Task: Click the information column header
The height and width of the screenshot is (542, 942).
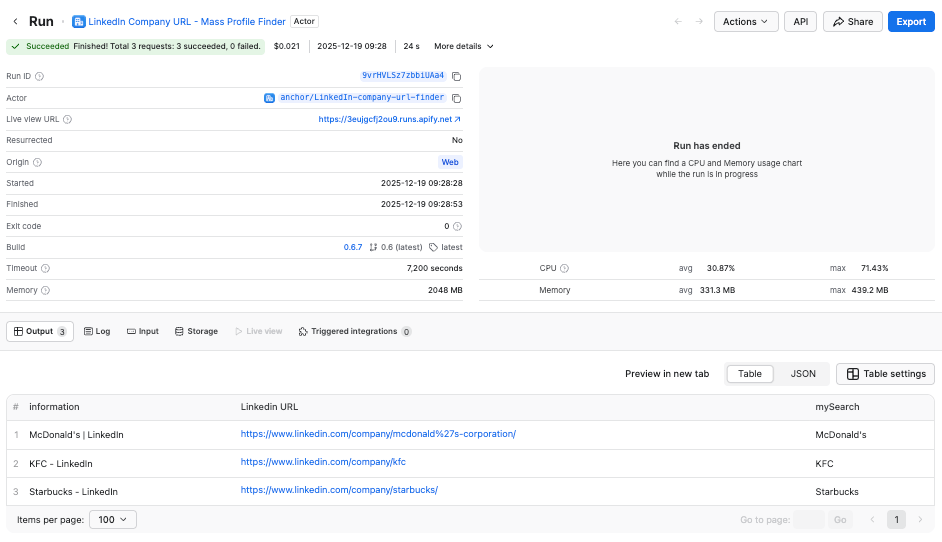Action: click(x=54, y=407)
